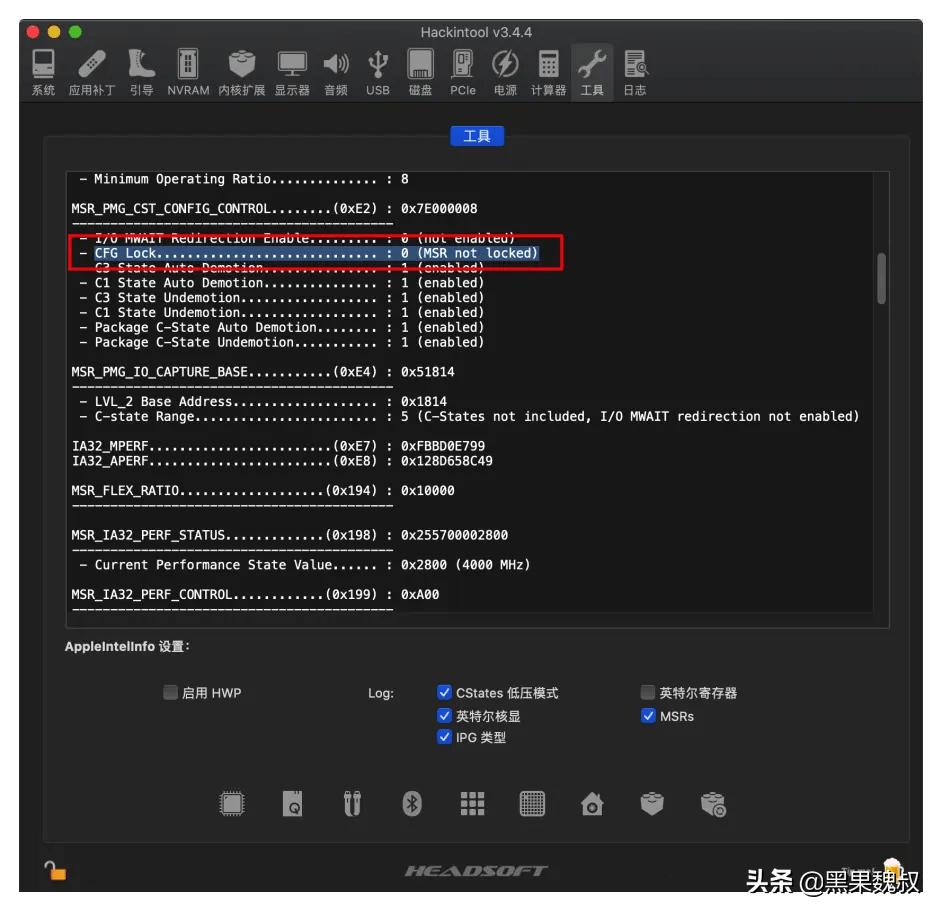
Task: Open the 电源 power section
Action: pos(505,73)
